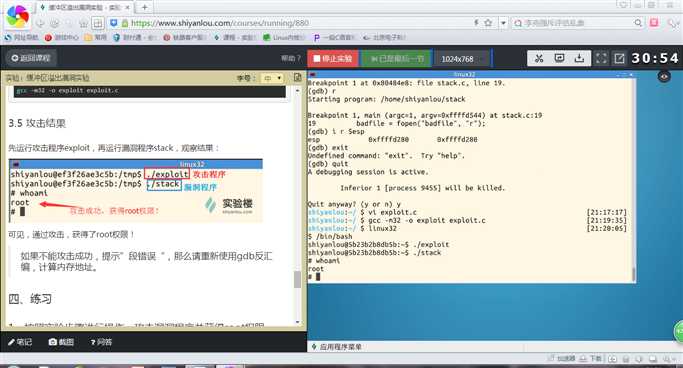Open the 截图 screenshot tab
This screenshot has width=683, height=368.
click(x=61, y=342)
